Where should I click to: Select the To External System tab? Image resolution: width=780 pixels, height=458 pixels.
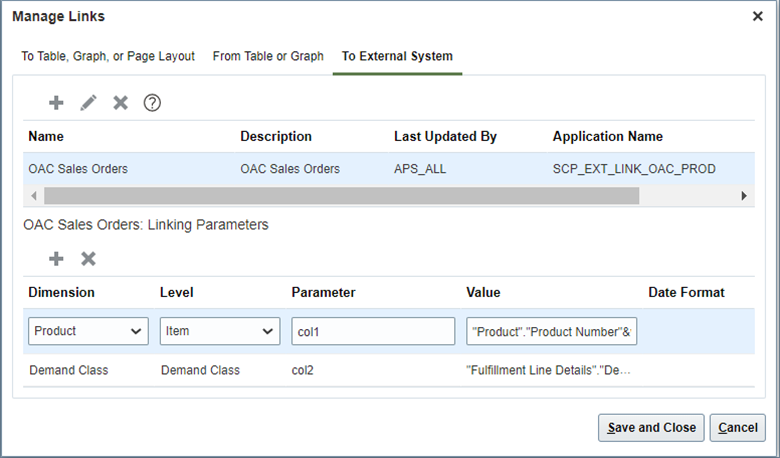(x=397, y=56)
